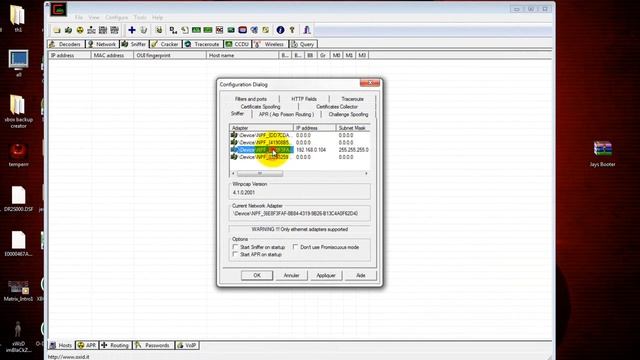Viewport: 640px width, 360px height.
Task: Switch to bottom Passwords tab
Action: pyautogui.click(x=153, y=345)
